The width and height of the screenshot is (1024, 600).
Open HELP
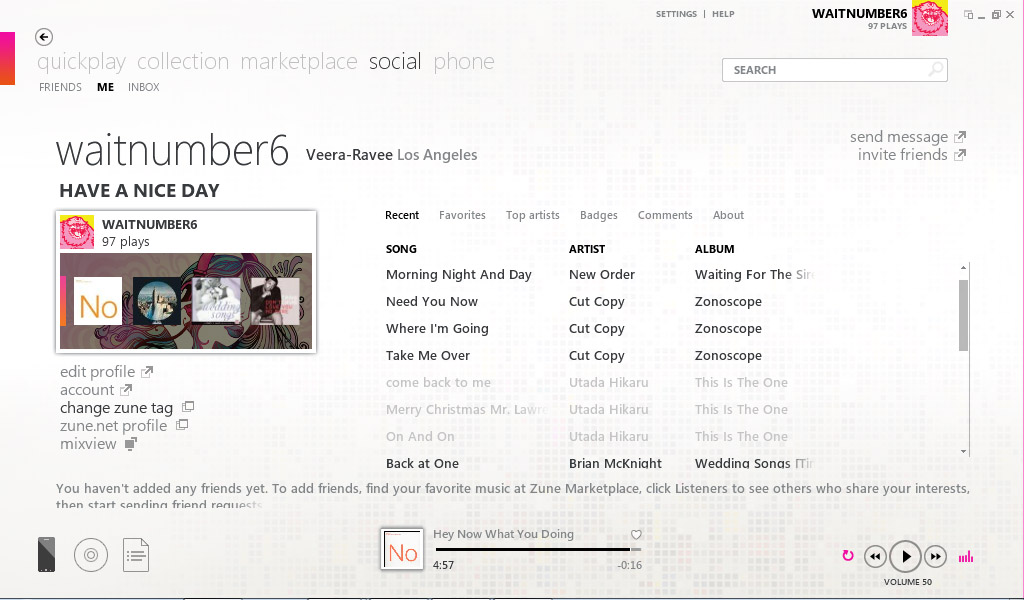pyautogui.click(x=723, y=14)
